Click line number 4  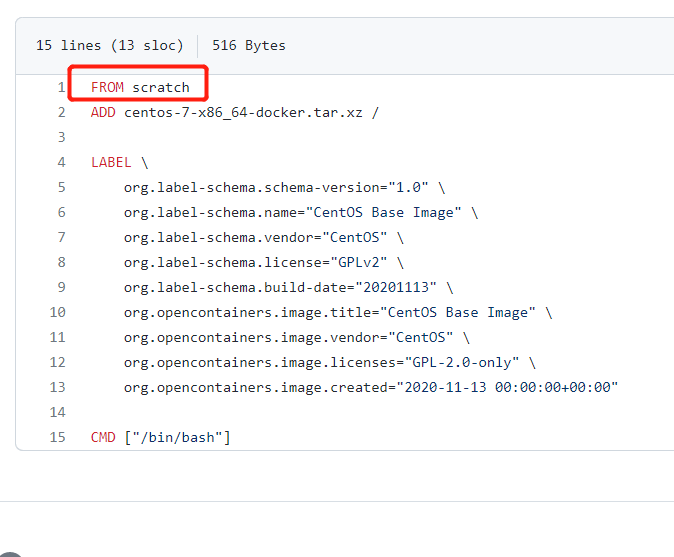pos(61,162)
